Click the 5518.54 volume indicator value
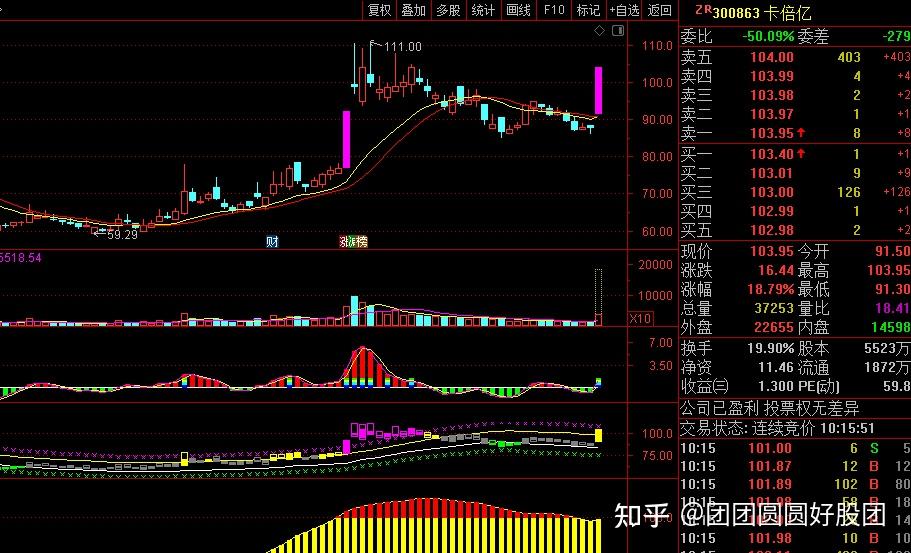Image resolution: width=911 pixels, height=553 pixels. point(21,257)
